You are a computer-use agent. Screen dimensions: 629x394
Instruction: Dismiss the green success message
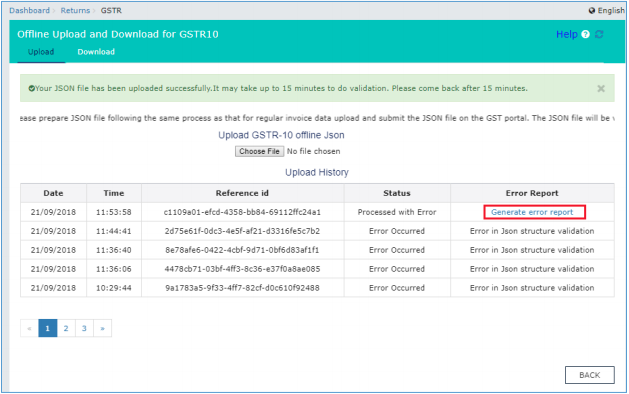(601, 89)
